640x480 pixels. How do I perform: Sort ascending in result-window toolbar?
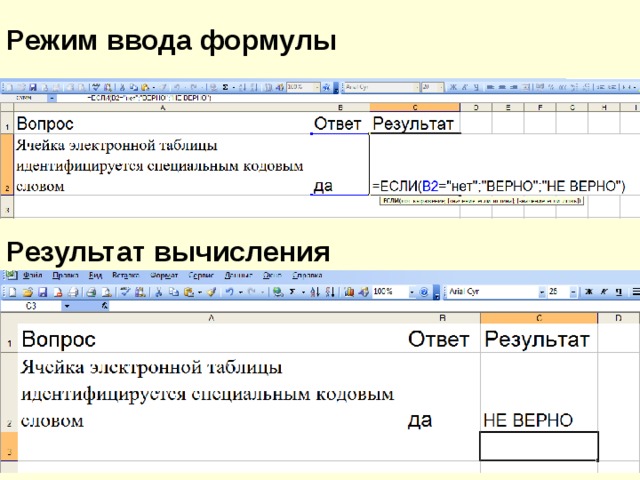[x=315, y=292]
